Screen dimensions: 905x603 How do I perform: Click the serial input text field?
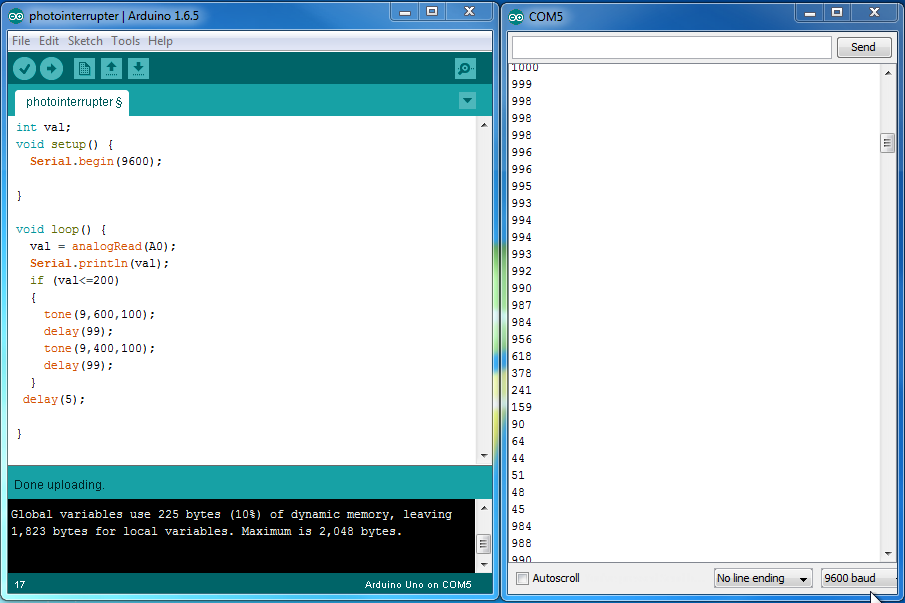(671, 47)
